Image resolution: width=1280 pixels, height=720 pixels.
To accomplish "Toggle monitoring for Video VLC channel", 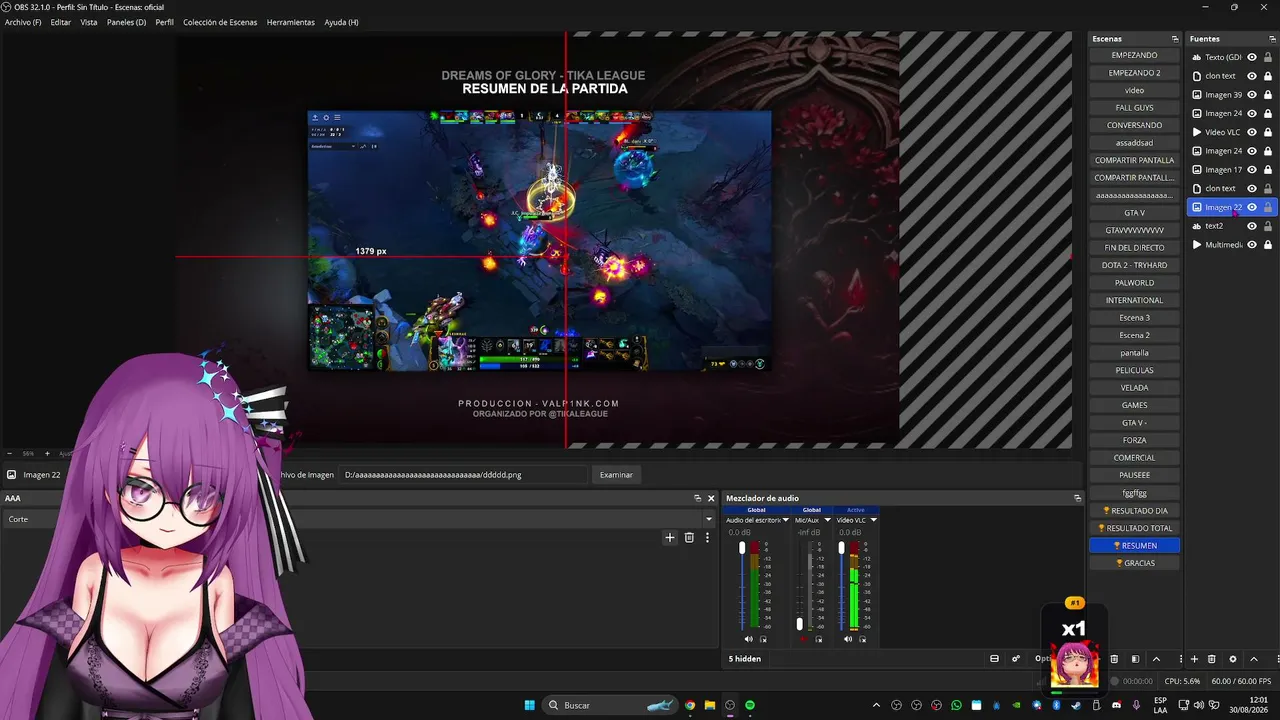I will (862, 639).
